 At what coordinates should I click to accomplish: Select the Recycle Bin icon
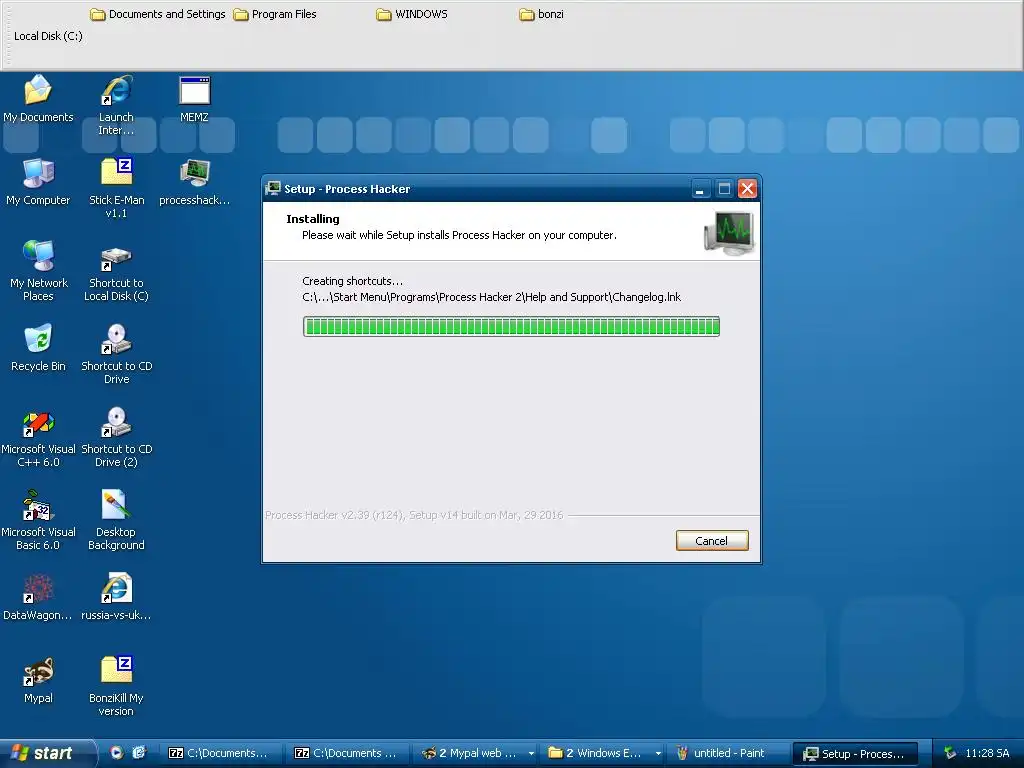(39, 347)
